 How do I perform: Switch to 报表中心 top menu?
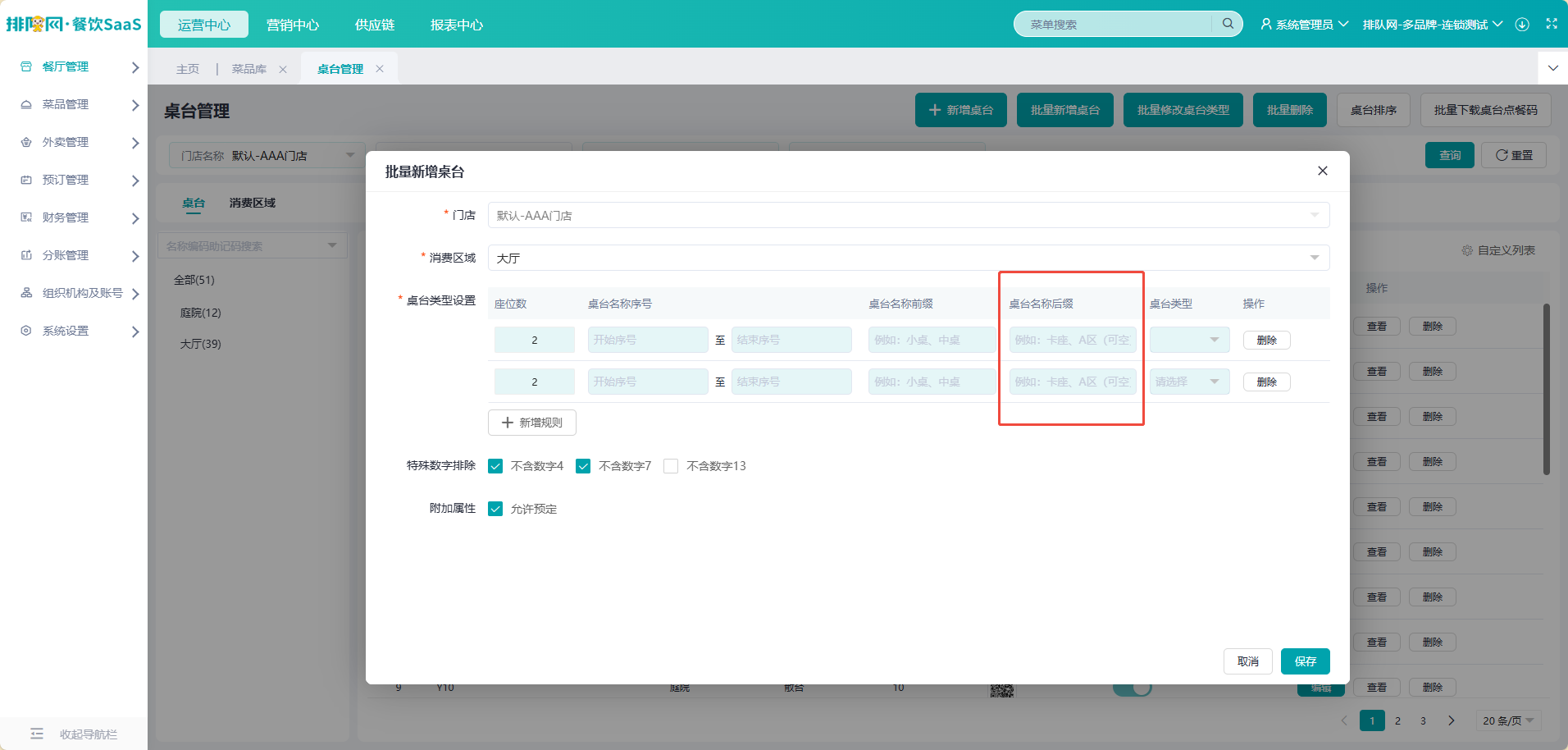[x=457, y=25]
